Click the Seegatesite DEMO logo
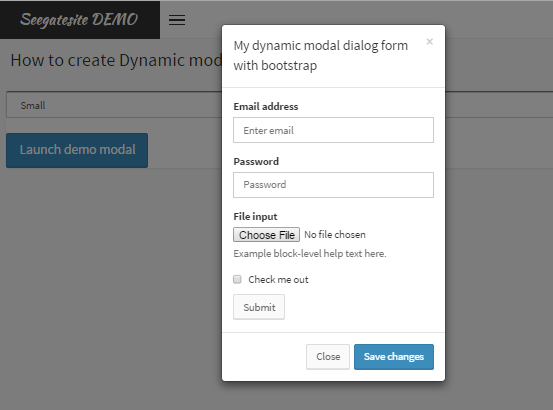Image resolution: width=553 pixels, height=410 pixels. (79, 19)
